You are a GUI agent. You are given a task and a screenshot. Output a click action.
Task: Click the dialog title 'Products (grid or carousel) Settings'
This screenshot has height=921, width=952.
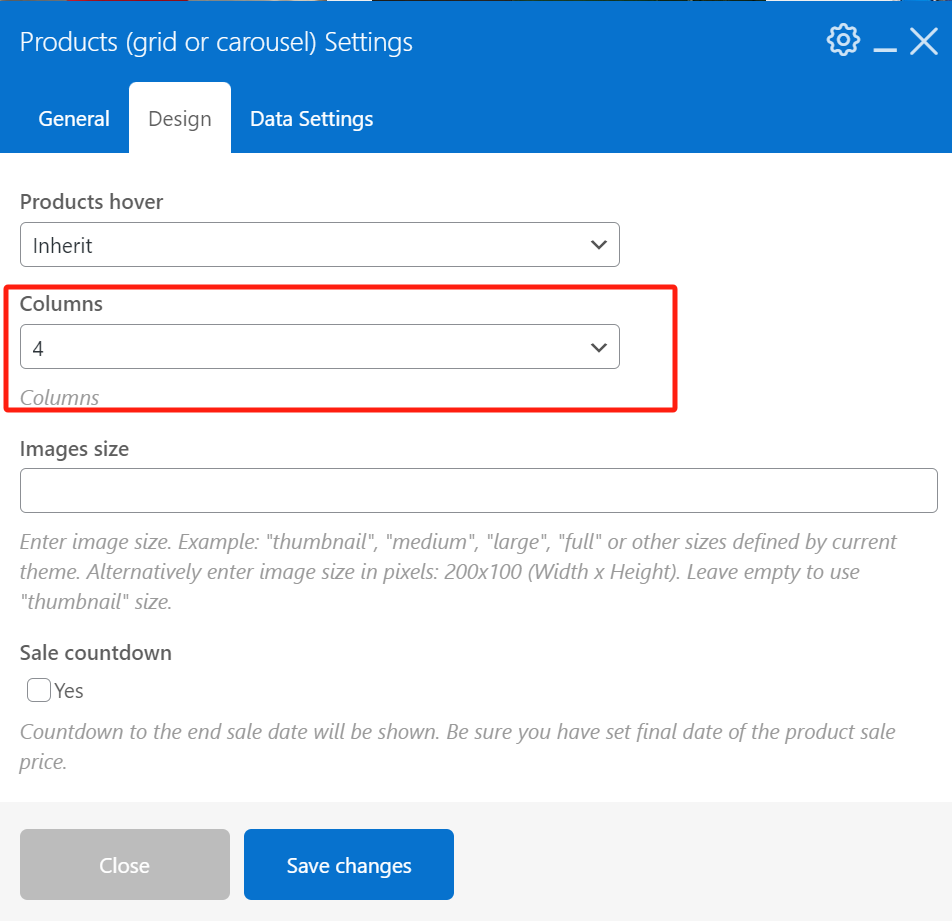216,42
